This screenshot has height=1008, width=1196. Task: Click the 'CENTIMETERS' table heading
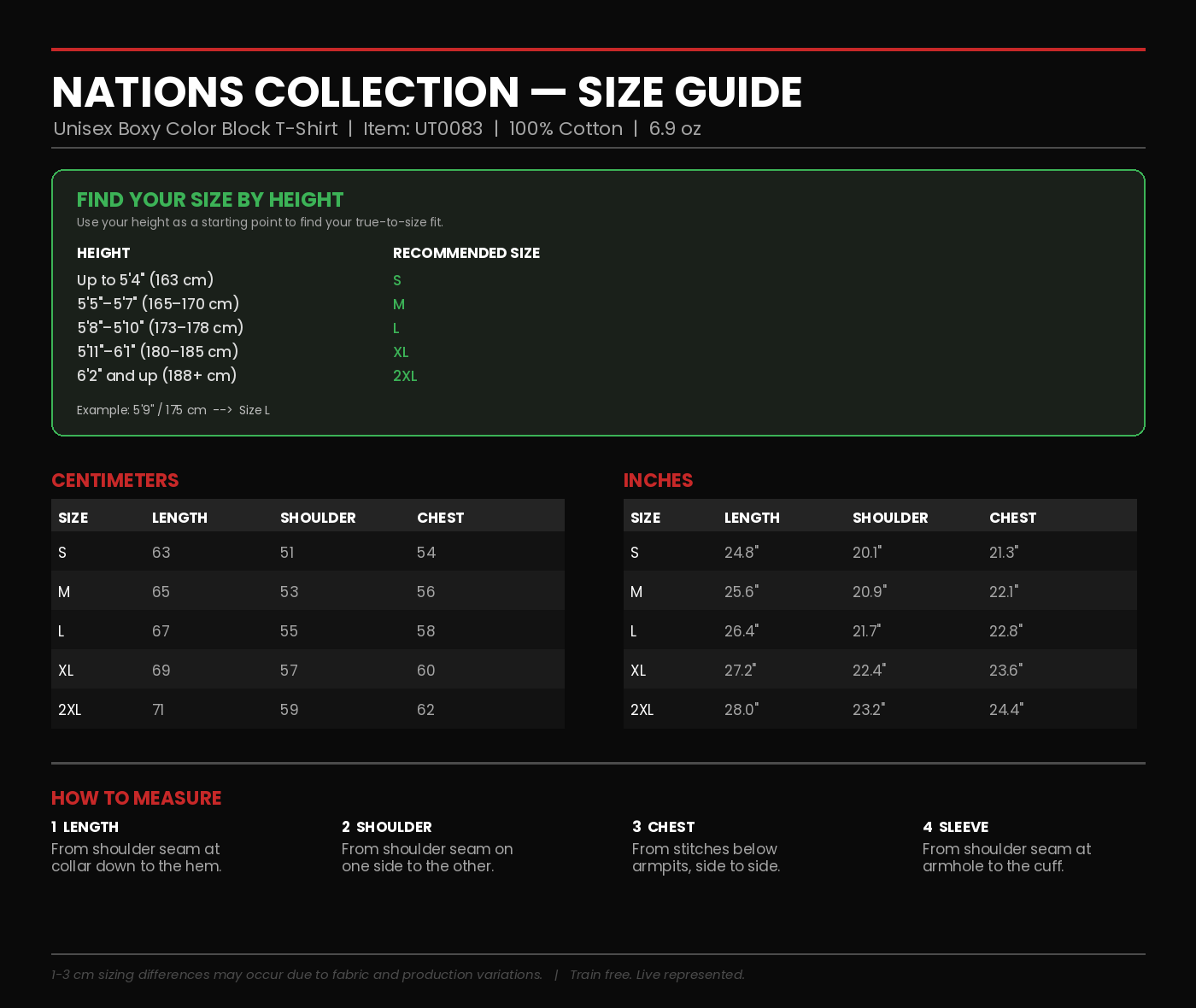(115, 480)
